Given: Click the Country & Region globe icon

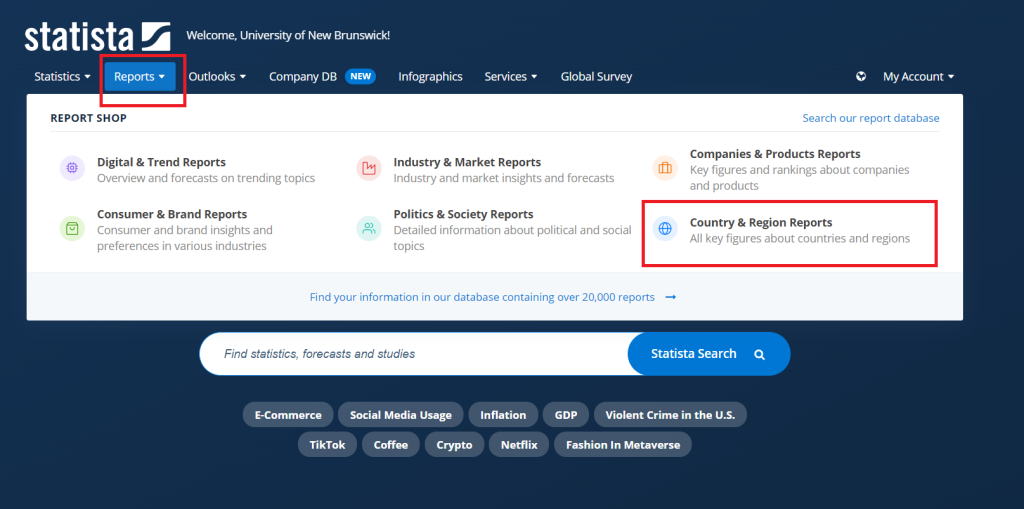Looking at the screenshot, I should 665,228.
